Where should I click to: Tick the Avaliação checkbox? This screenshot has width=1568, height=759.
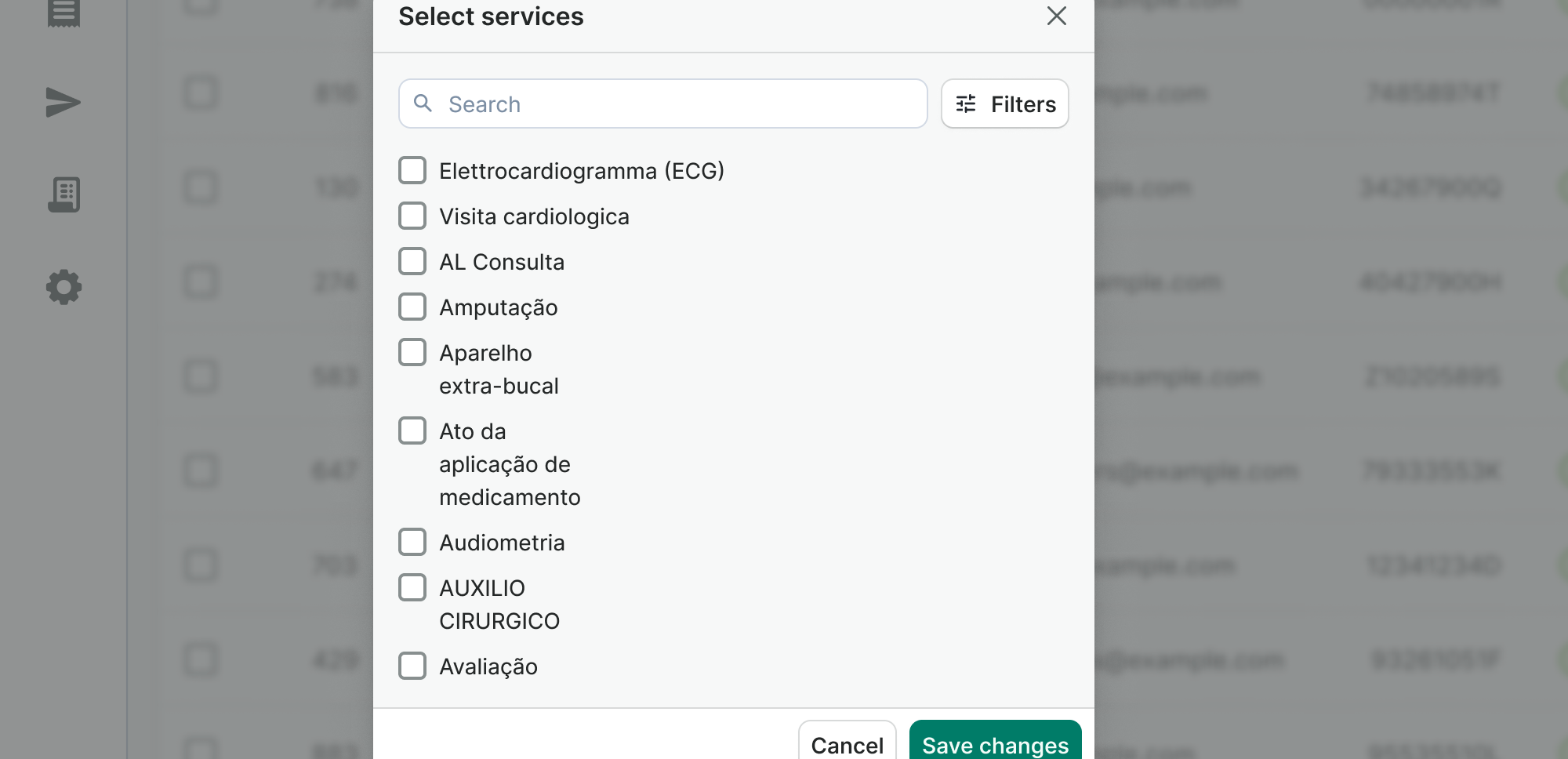pos(412,666)
